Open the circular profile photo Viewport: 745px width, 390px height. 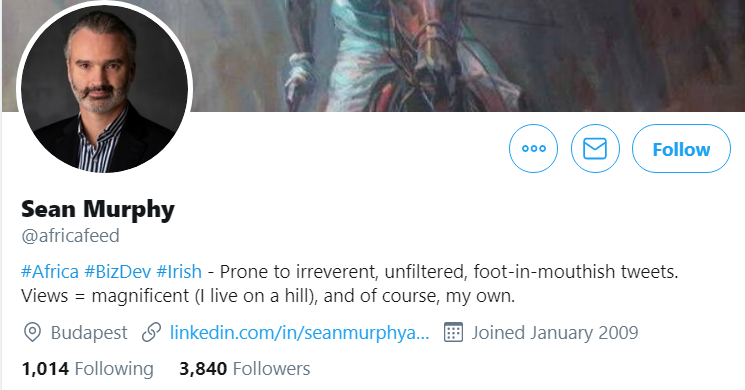(105, 89)
